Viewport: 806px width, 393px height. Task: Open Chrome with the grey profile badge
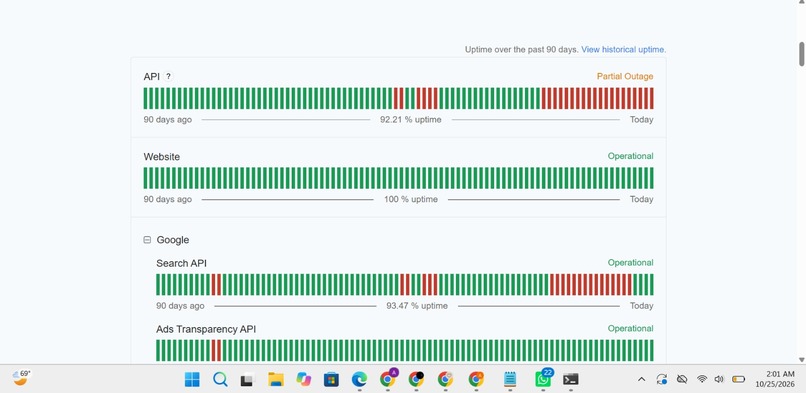(446, 379)
